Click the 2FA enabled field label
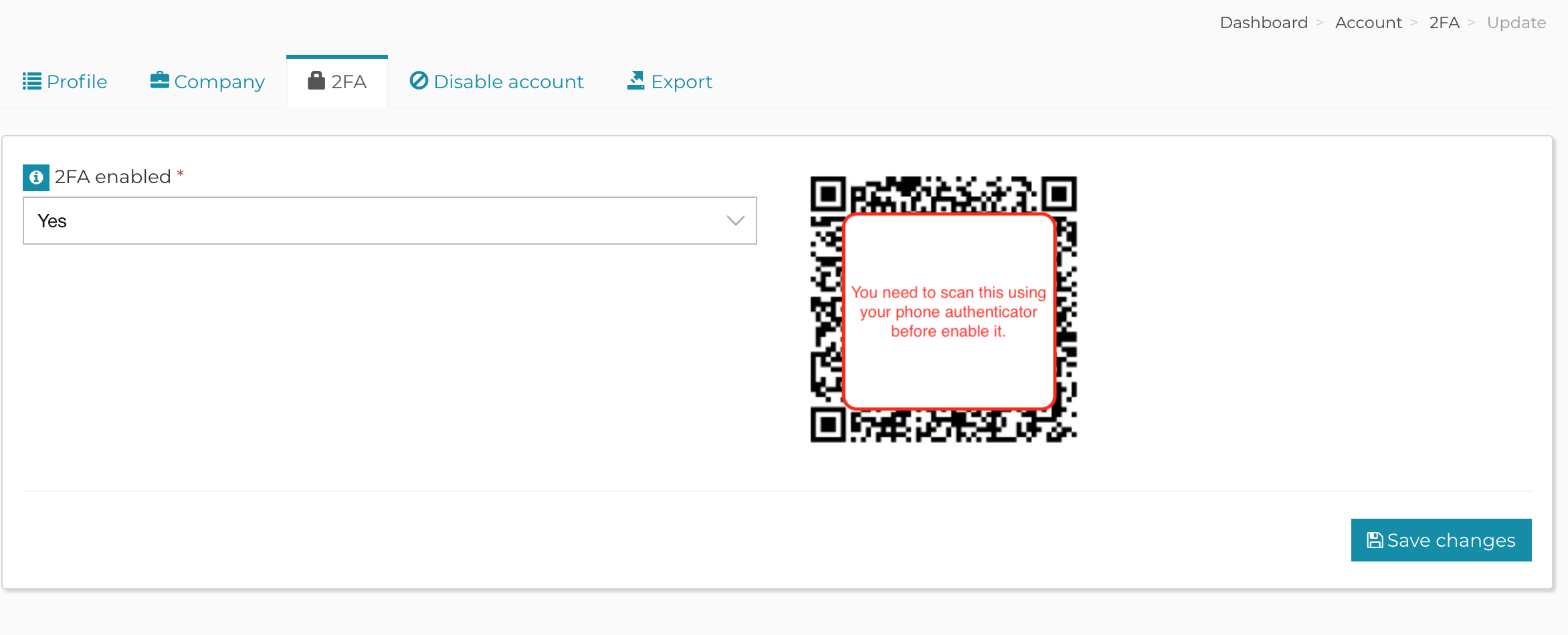Viewport: 1568px width, 635px height. 113,177
